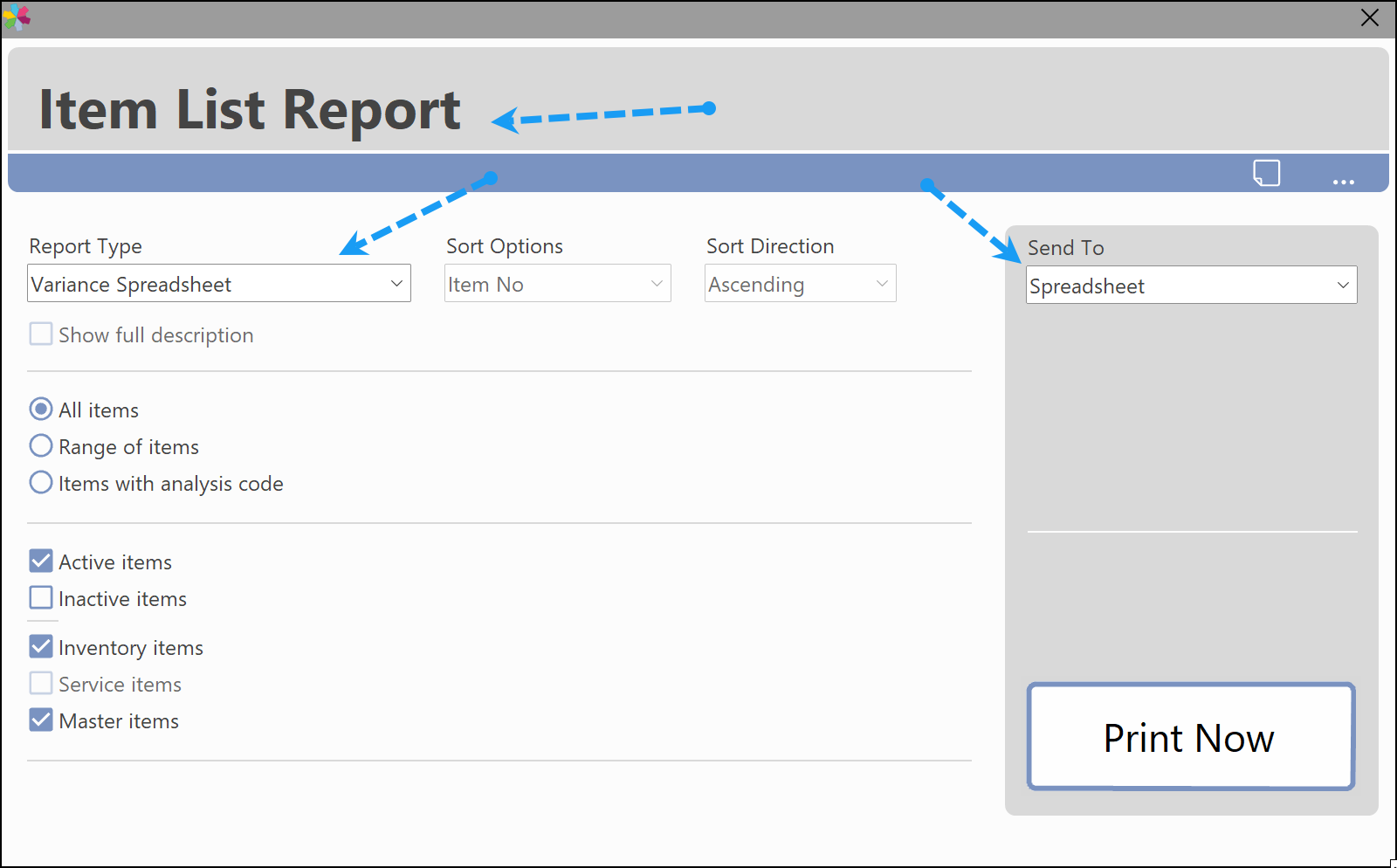Open the Sort Options dropdown
Screen dimensions: 1397x868
click(x=558, y=284)
